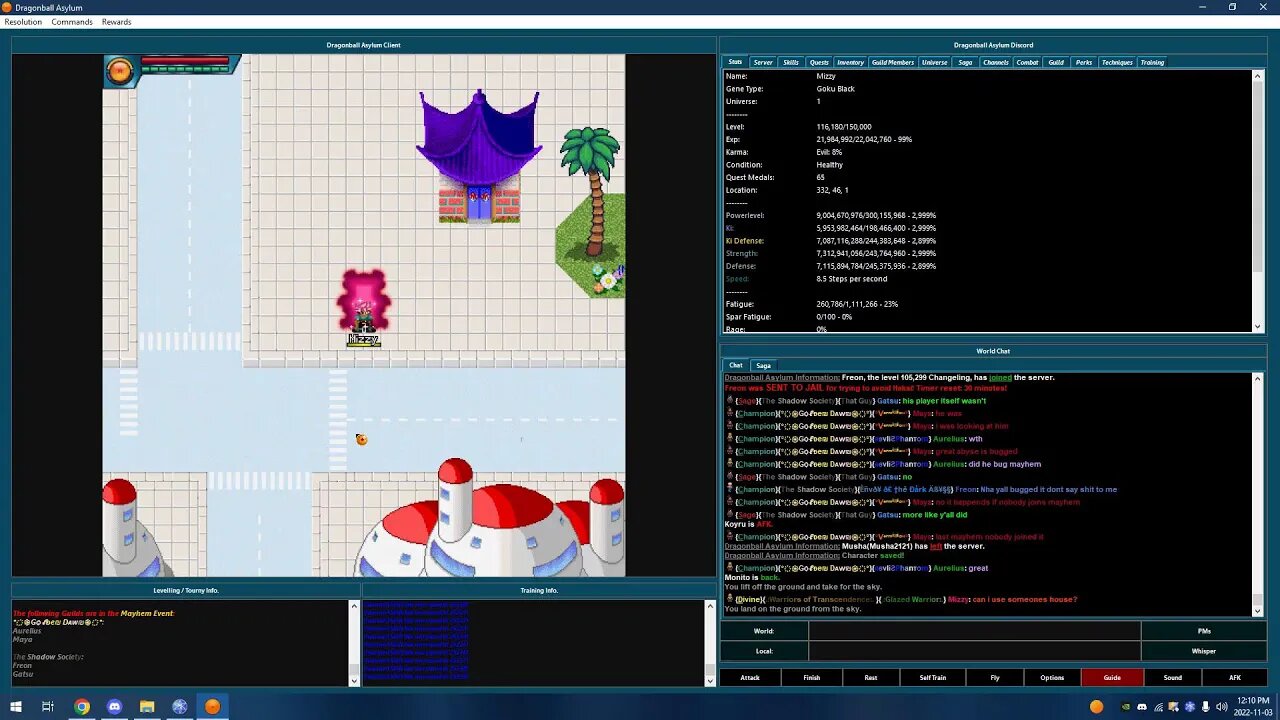Open the Resolution menu

click(x=23, y=22)
